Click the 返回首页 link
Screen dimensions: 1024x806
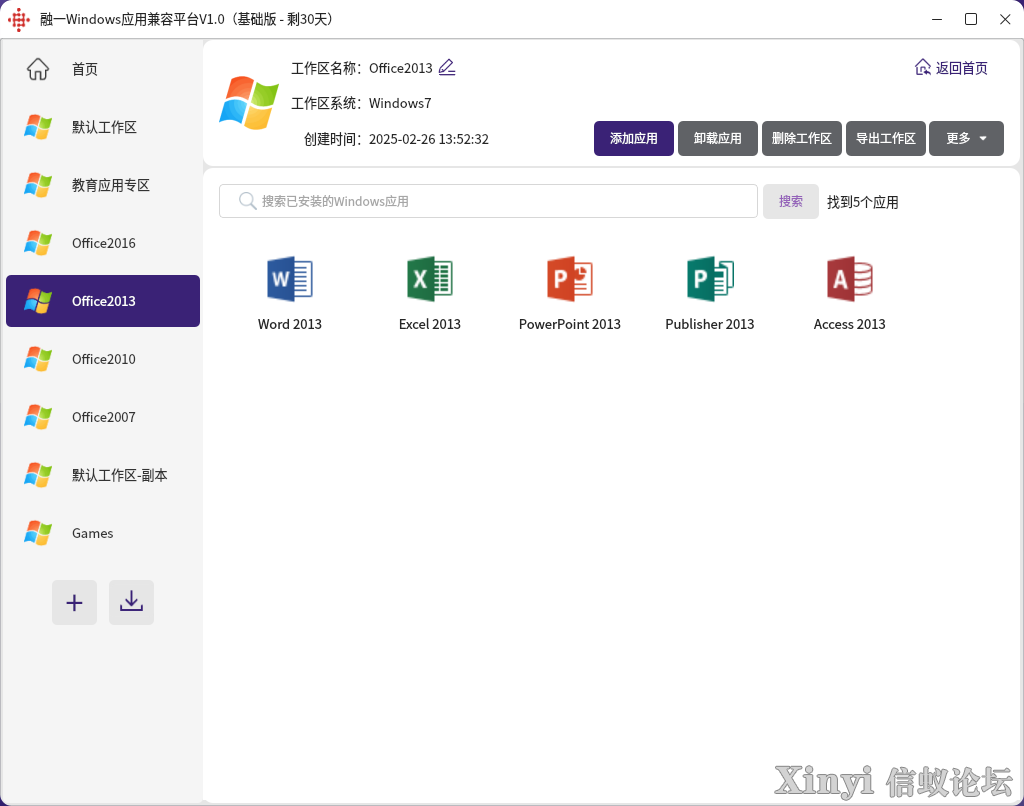pyautogui.click(x=952, y=68)
